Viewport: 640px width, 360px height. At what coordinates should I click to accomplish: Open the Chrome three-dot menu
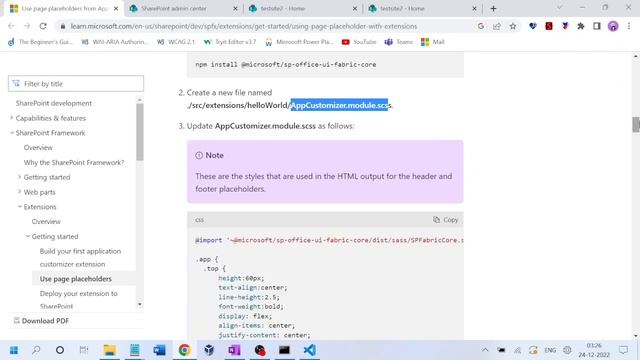629,26
